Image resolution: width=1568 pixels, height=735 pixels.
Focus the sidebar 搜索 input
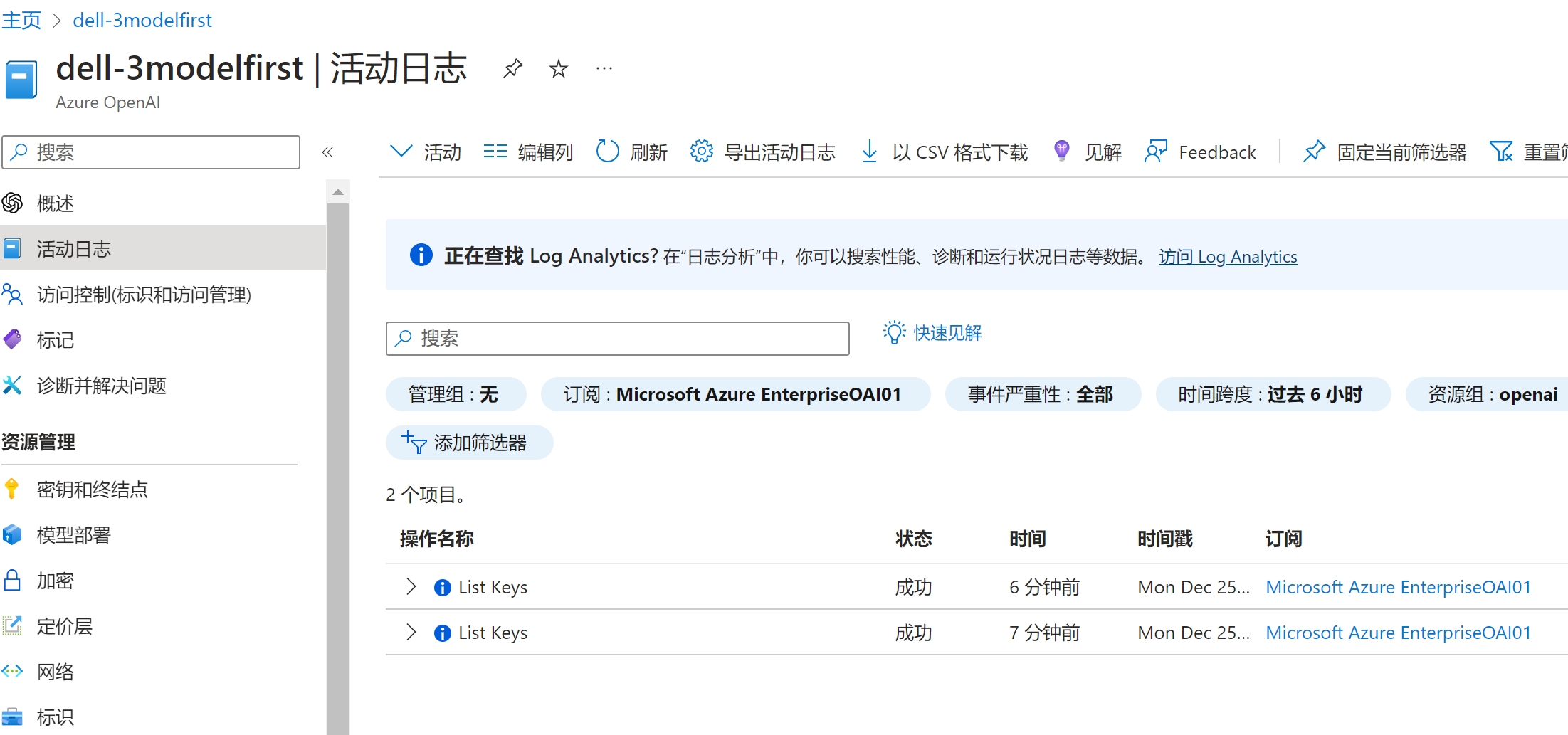[x=151, y=152]
